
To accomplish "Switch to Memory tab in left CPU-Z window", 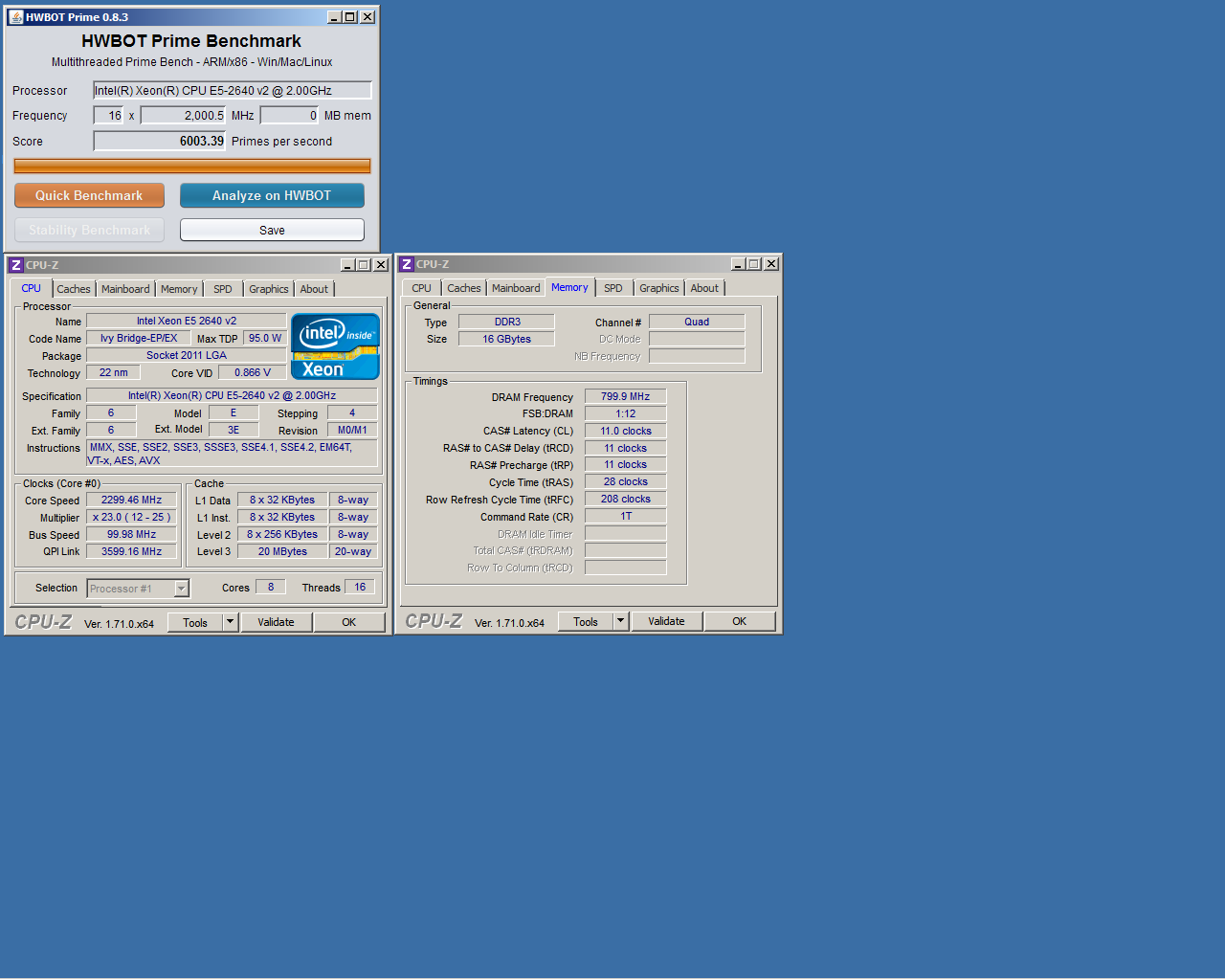I will (179, 289).
